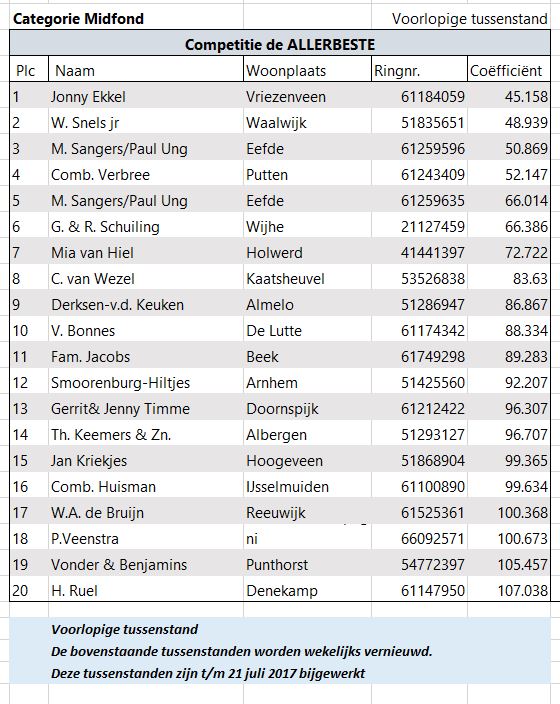
Task: Click the 'Ringnr.' header cell
Action: [419, 70]
